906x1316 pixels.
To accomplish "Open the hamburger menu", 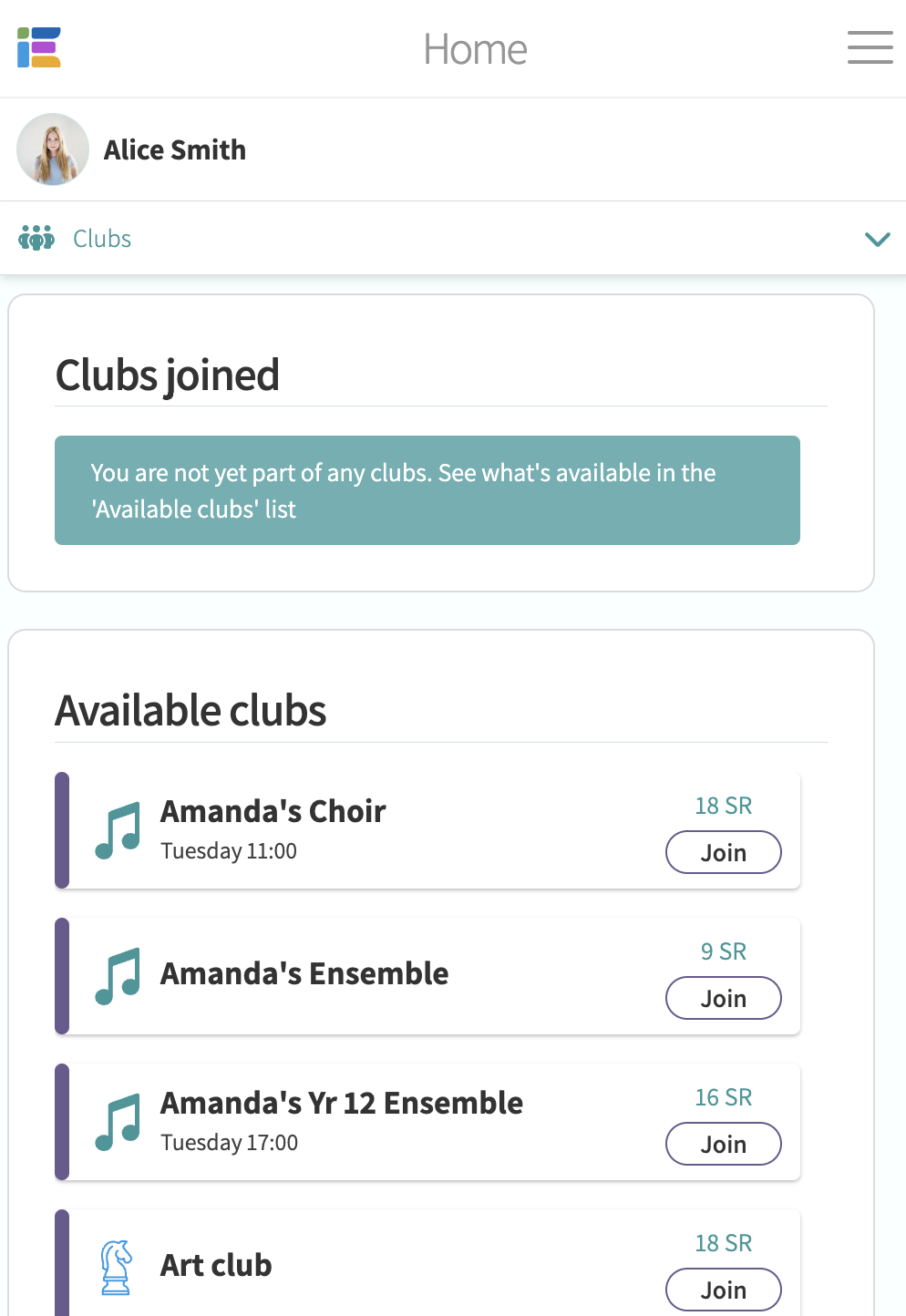I will [x=870, y=47].
